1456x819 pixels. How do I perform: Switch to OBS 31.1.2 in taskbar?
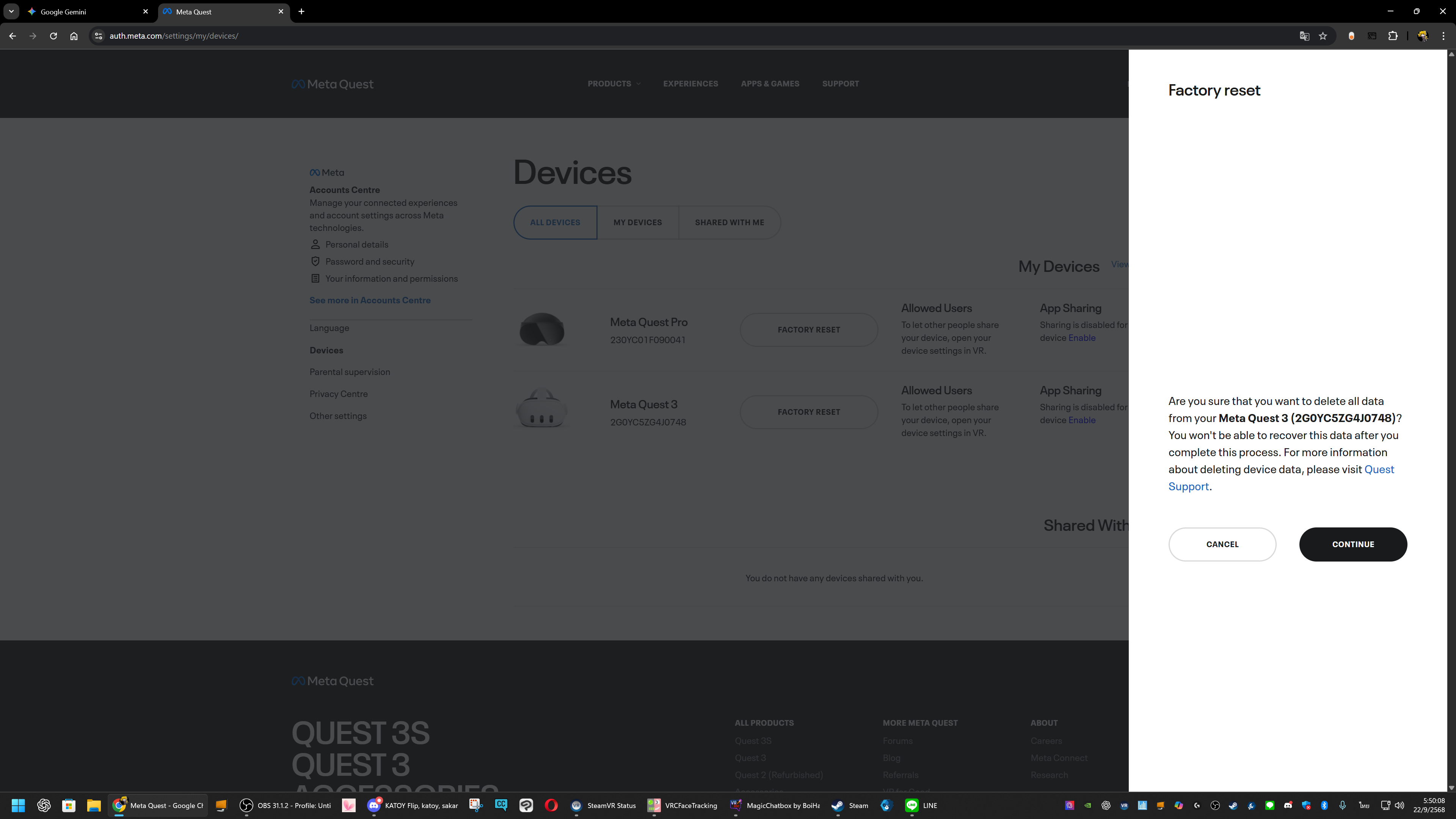(x=286, y=805)
